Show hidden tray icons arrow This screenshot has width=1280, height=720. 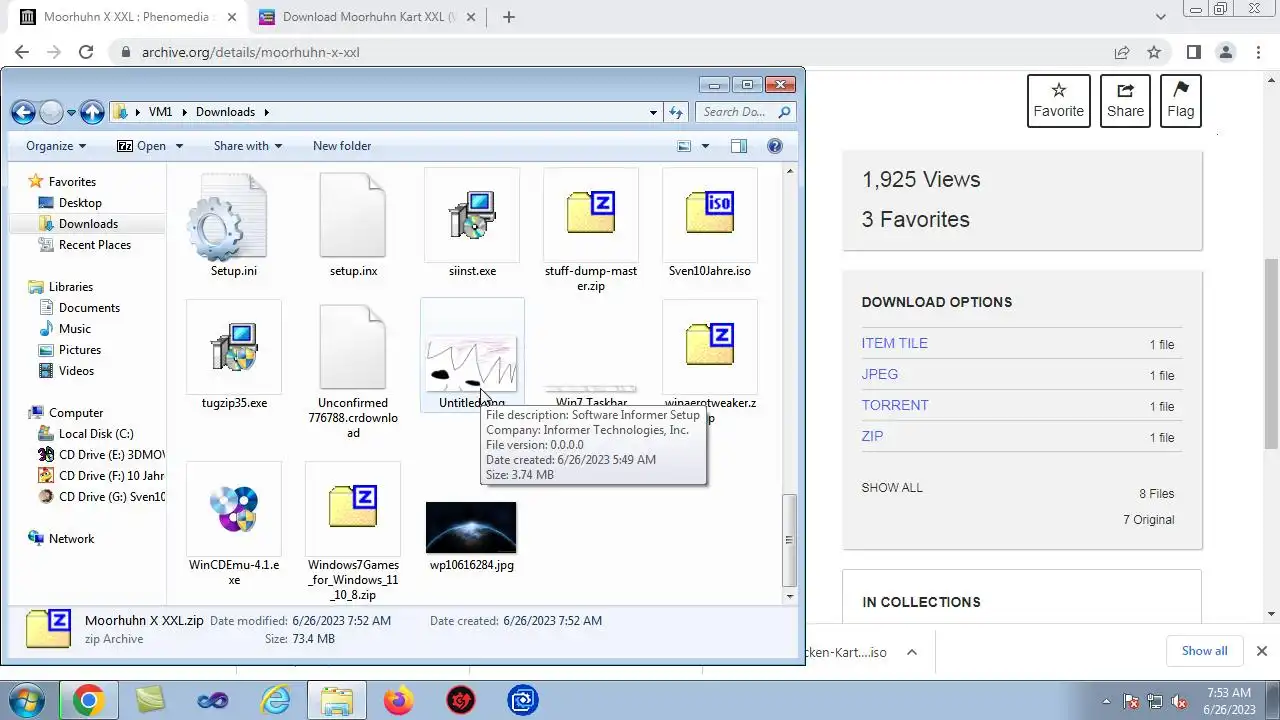pyautogui.click(x=1106, y=701)
